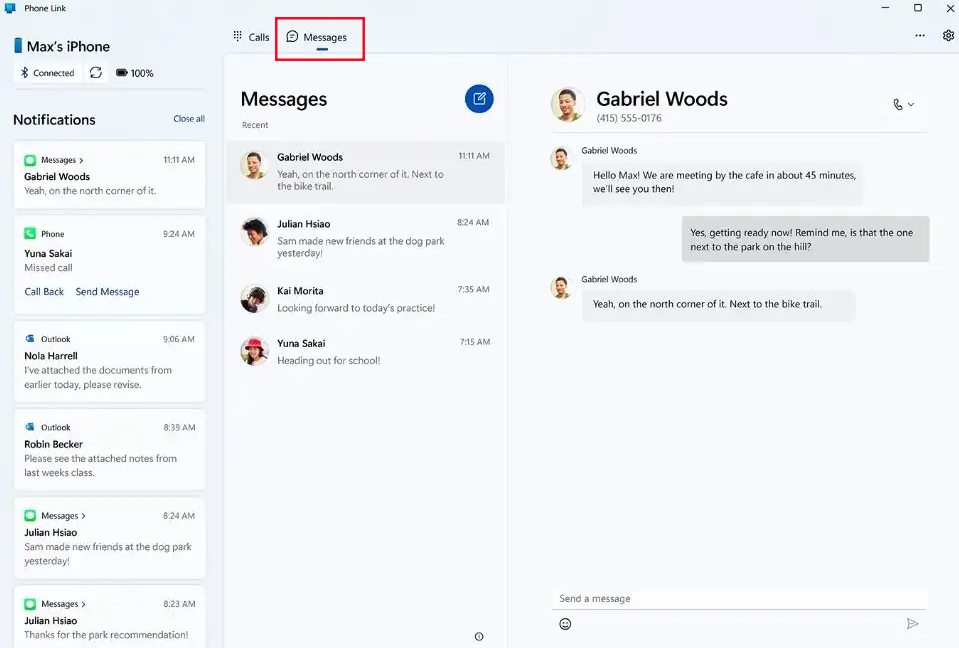Start a call with Gabriel Woods
This screenshot has width=959, height=648.
pos(898,104)
